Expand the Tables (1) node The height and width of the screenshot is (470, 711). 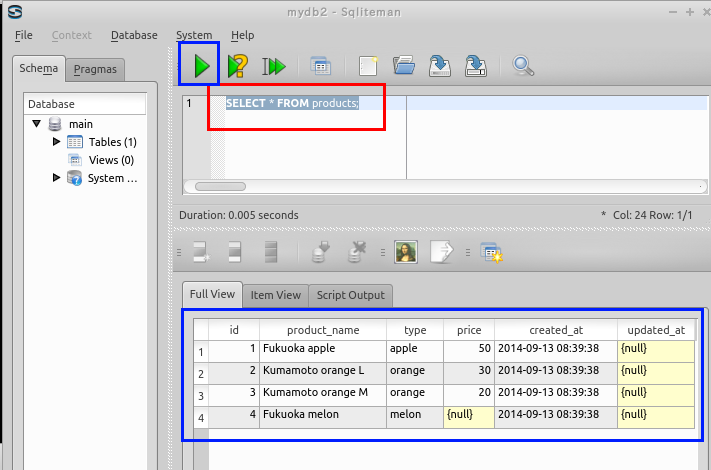[56, 141]
